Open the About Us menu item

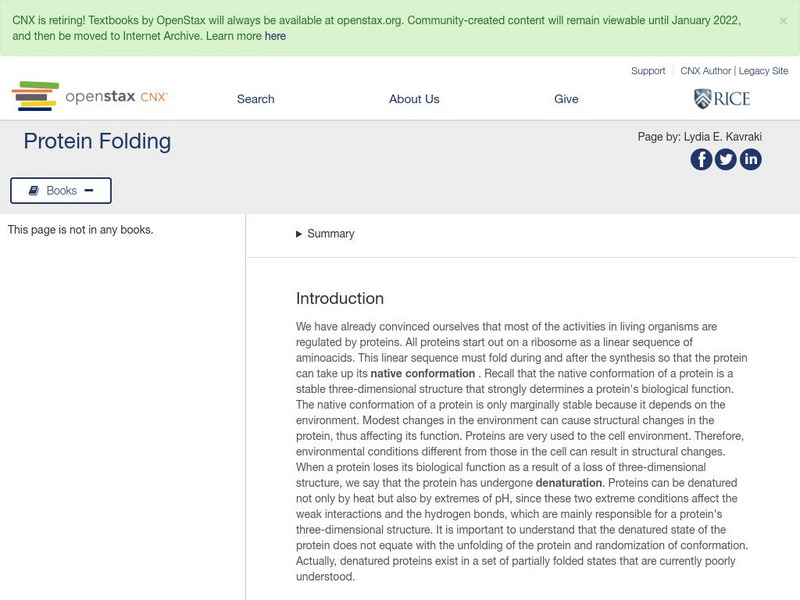[414, 99]
